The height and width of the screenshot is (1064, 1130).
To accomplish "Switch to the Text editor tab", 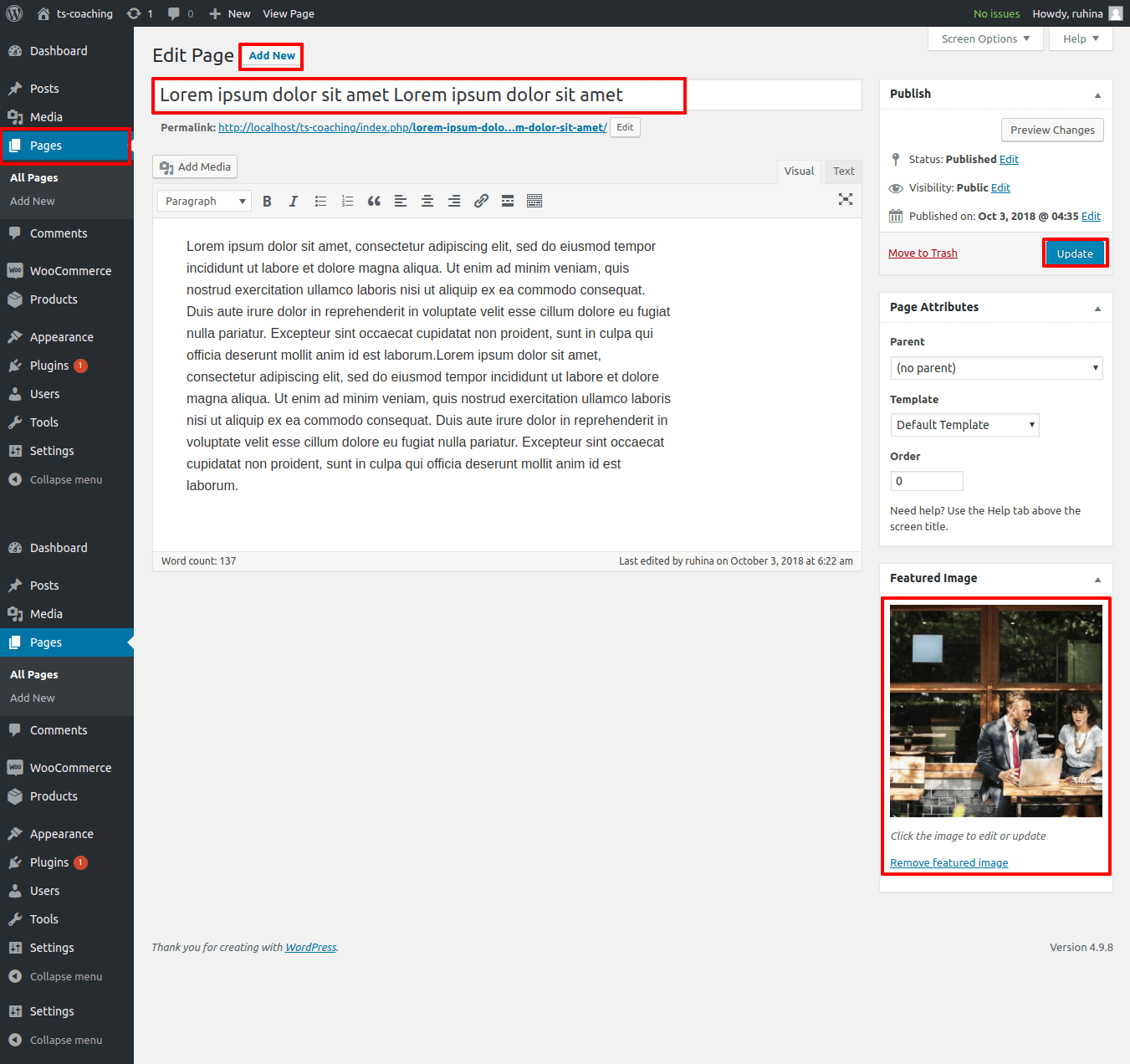I will (843, 171).
